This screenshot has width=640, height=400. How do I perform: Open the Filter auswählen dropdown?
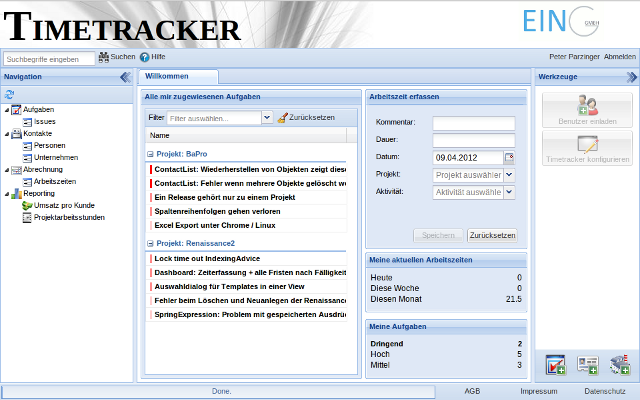(267, 117)
